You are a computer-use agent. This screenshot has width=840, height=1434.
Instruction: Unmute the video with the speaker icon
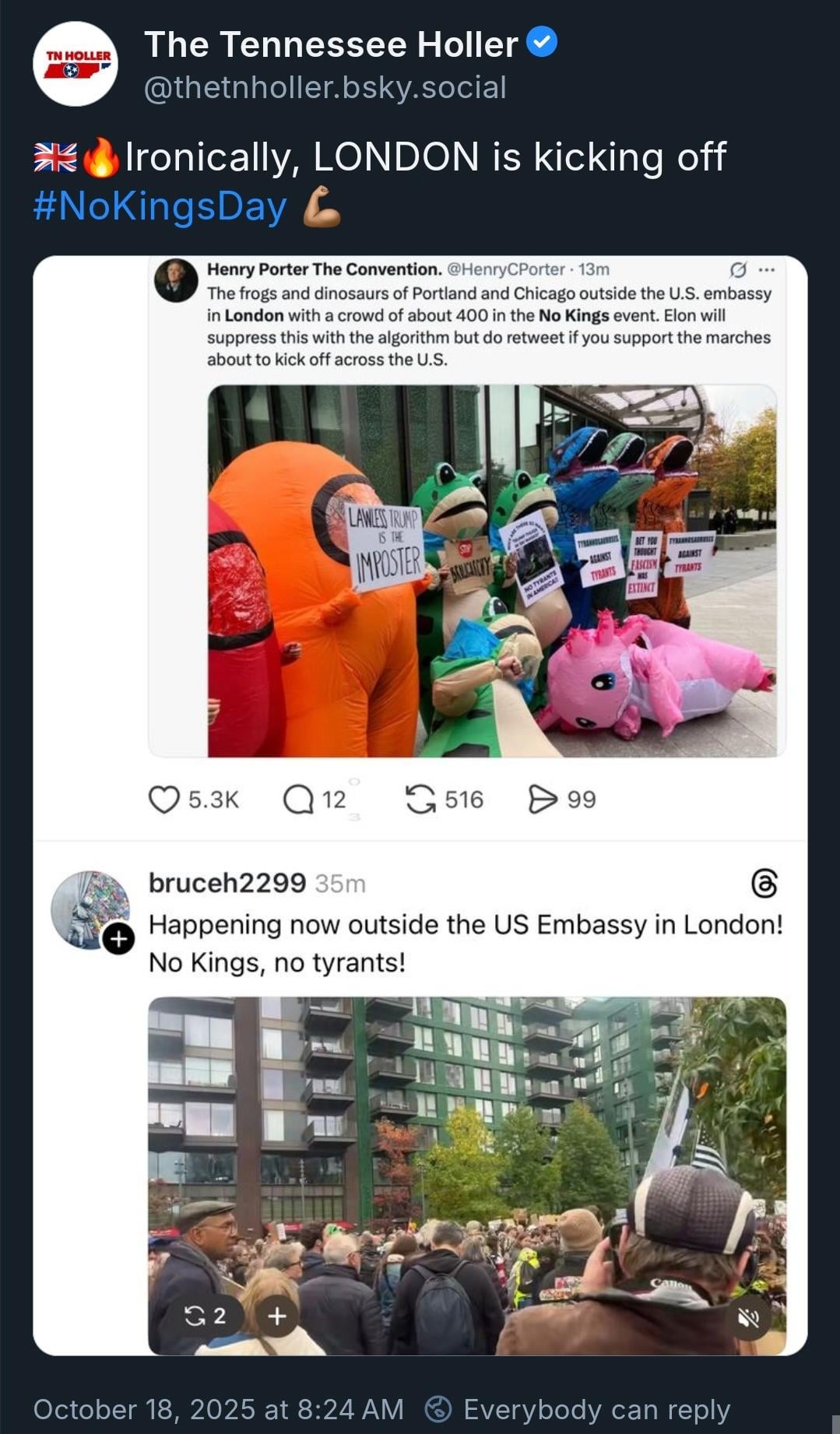(x=748, y=1317)
